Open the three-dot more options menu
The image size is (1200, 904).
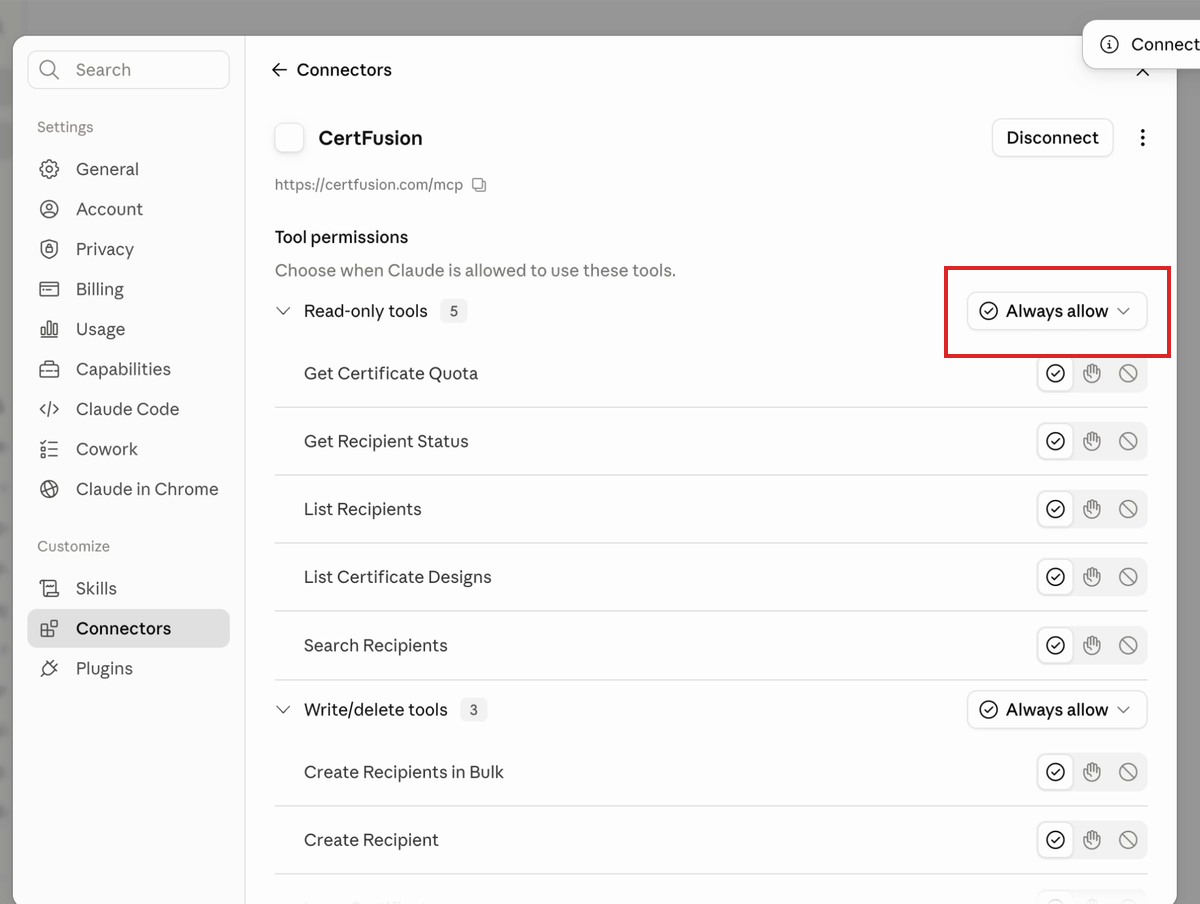click(1143, 138)
